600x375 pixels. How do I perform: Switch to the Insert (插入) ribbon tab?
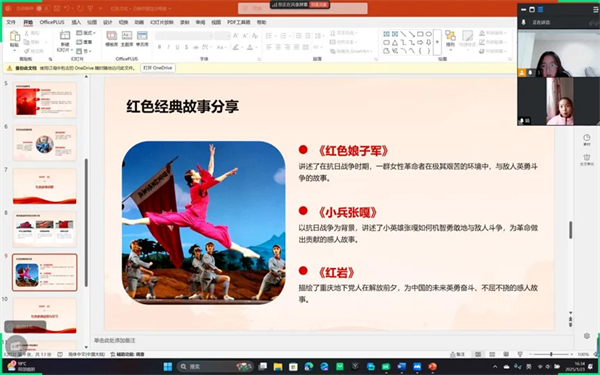tap(76, 22)
